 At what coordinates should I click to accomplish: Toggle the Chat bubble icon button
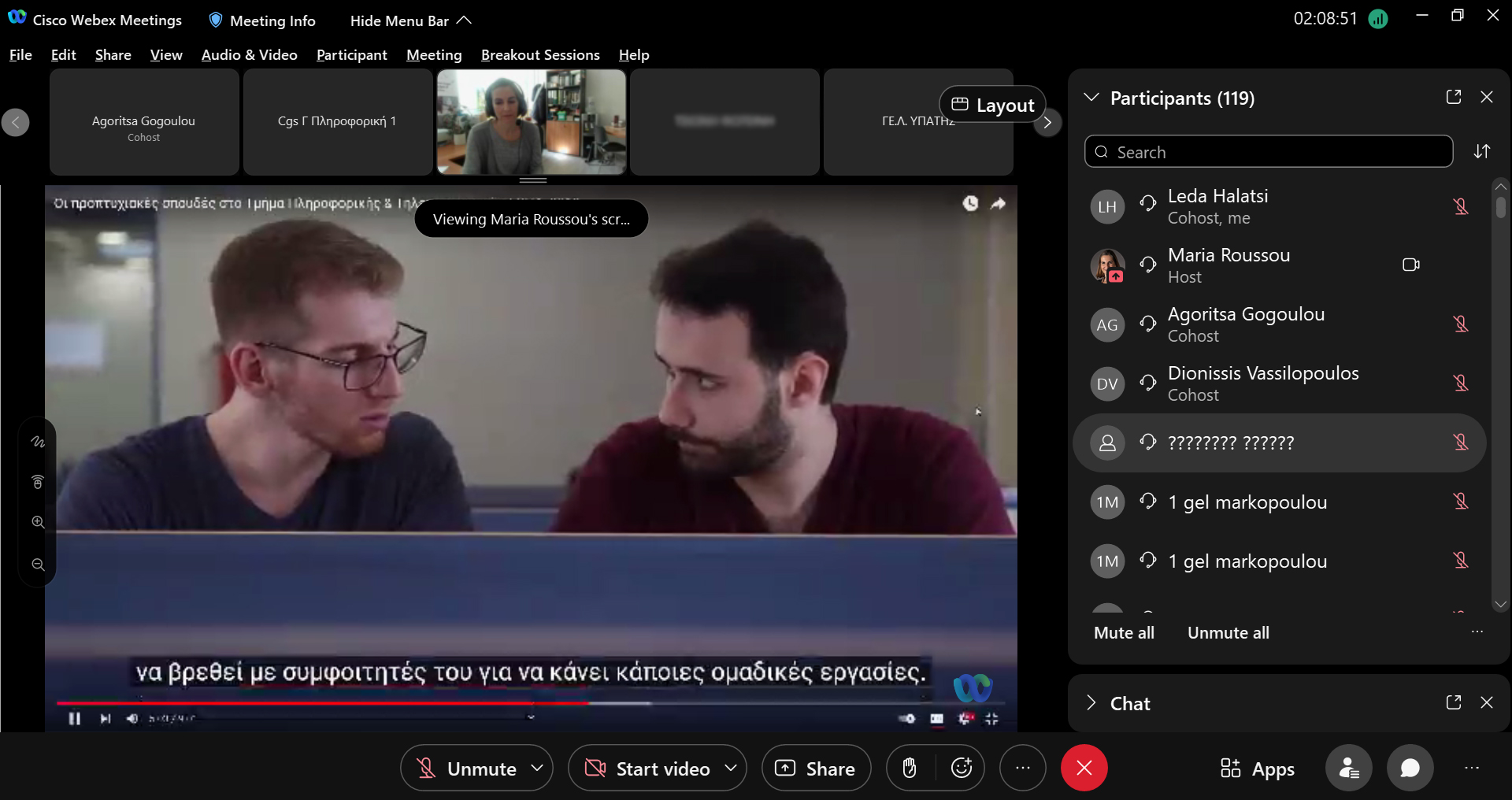[1410, 768]
